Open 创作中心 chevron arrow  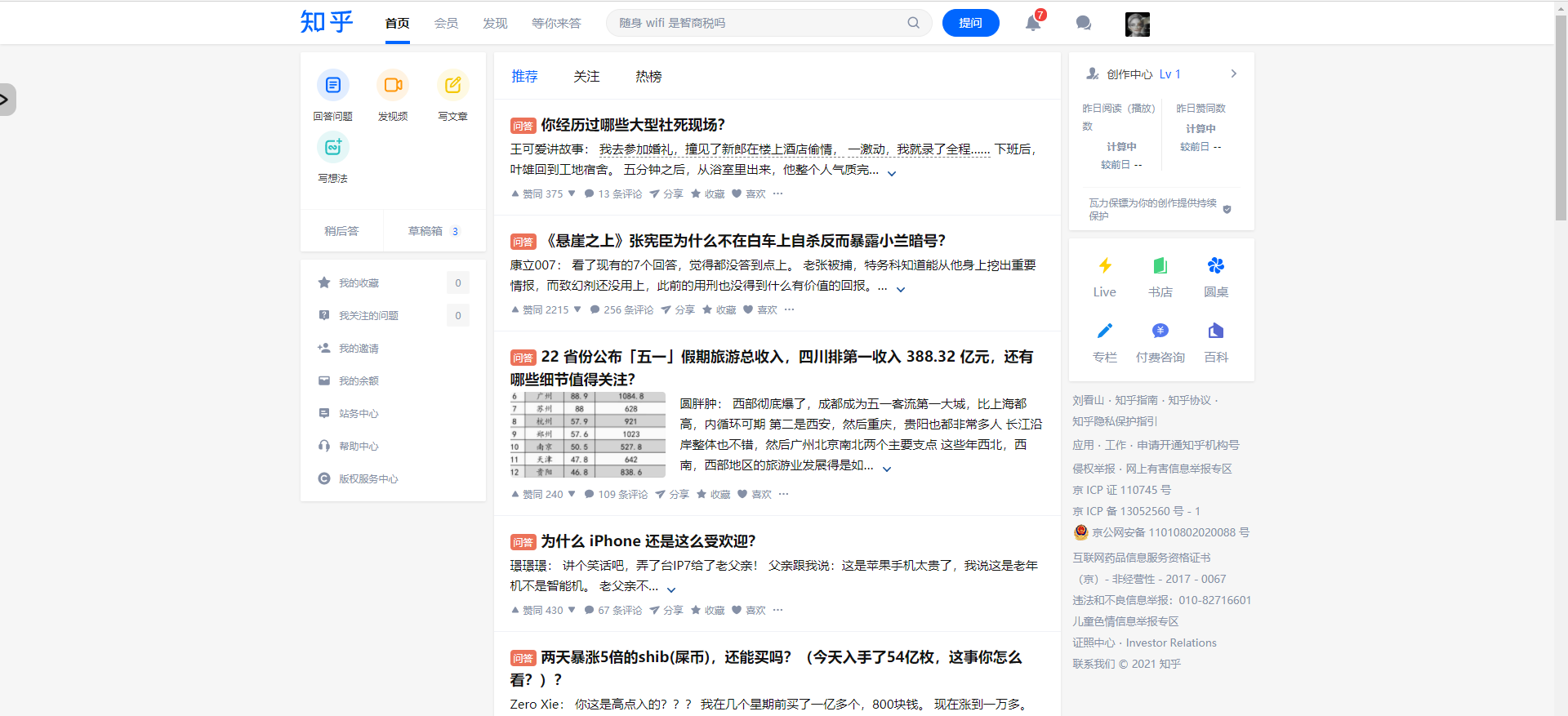pos(1234,73)
